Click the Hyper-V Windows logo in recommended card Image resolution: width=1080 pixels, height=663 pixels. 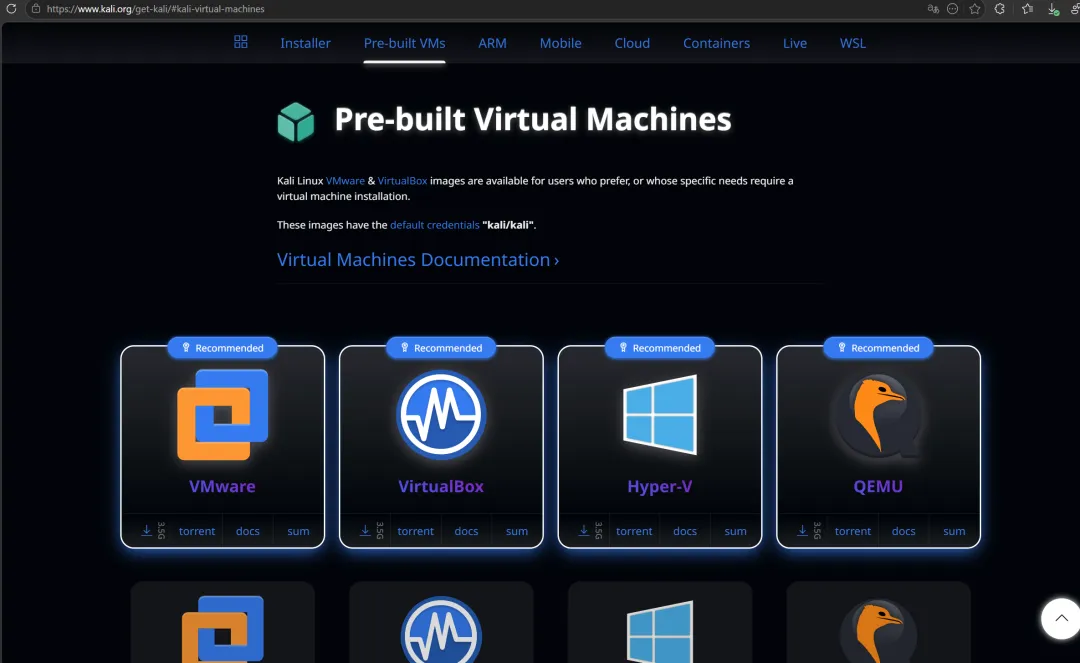point(660,414)
